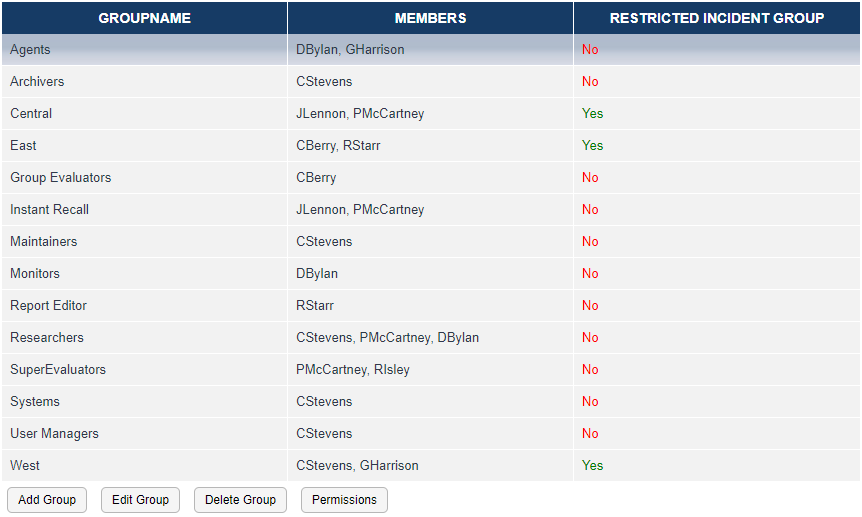Viewport: 862px width, 517px height.
Task: Click the Members column header
Action: pyautogui.click(x=430, y=18)
